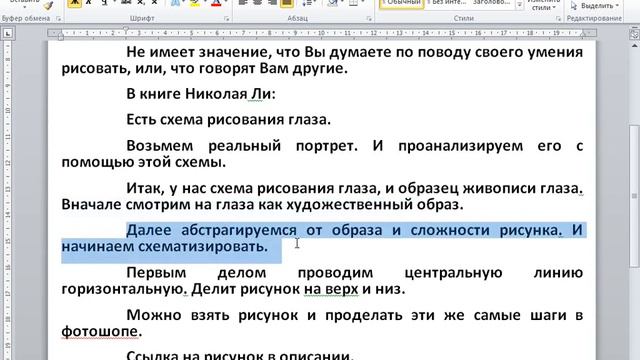Click word "художественный" in paragraph
640x360 pixels.
349,204
